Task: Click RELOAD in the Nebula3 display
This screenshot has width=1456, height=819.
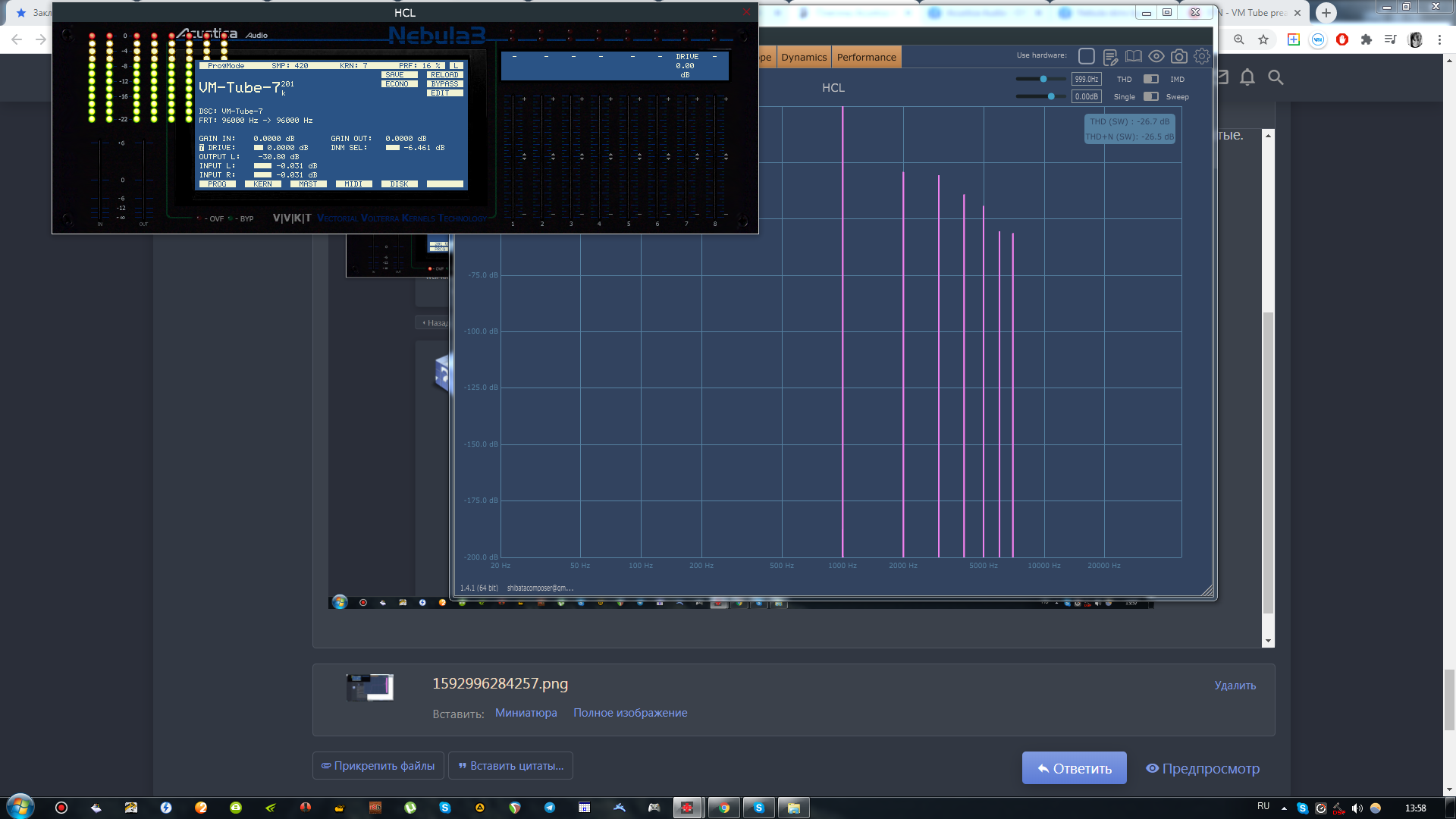Action: tap(444, 75)
